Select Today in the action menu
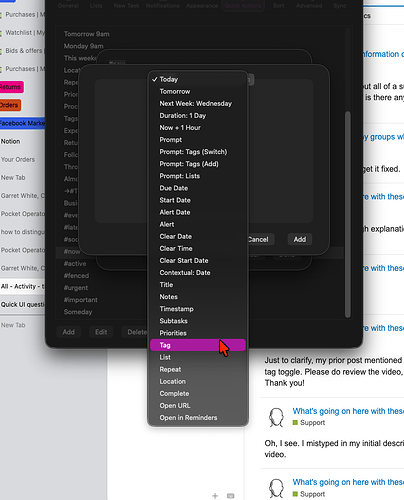Screen dimensions: 404x500 [x=198, y=79]
